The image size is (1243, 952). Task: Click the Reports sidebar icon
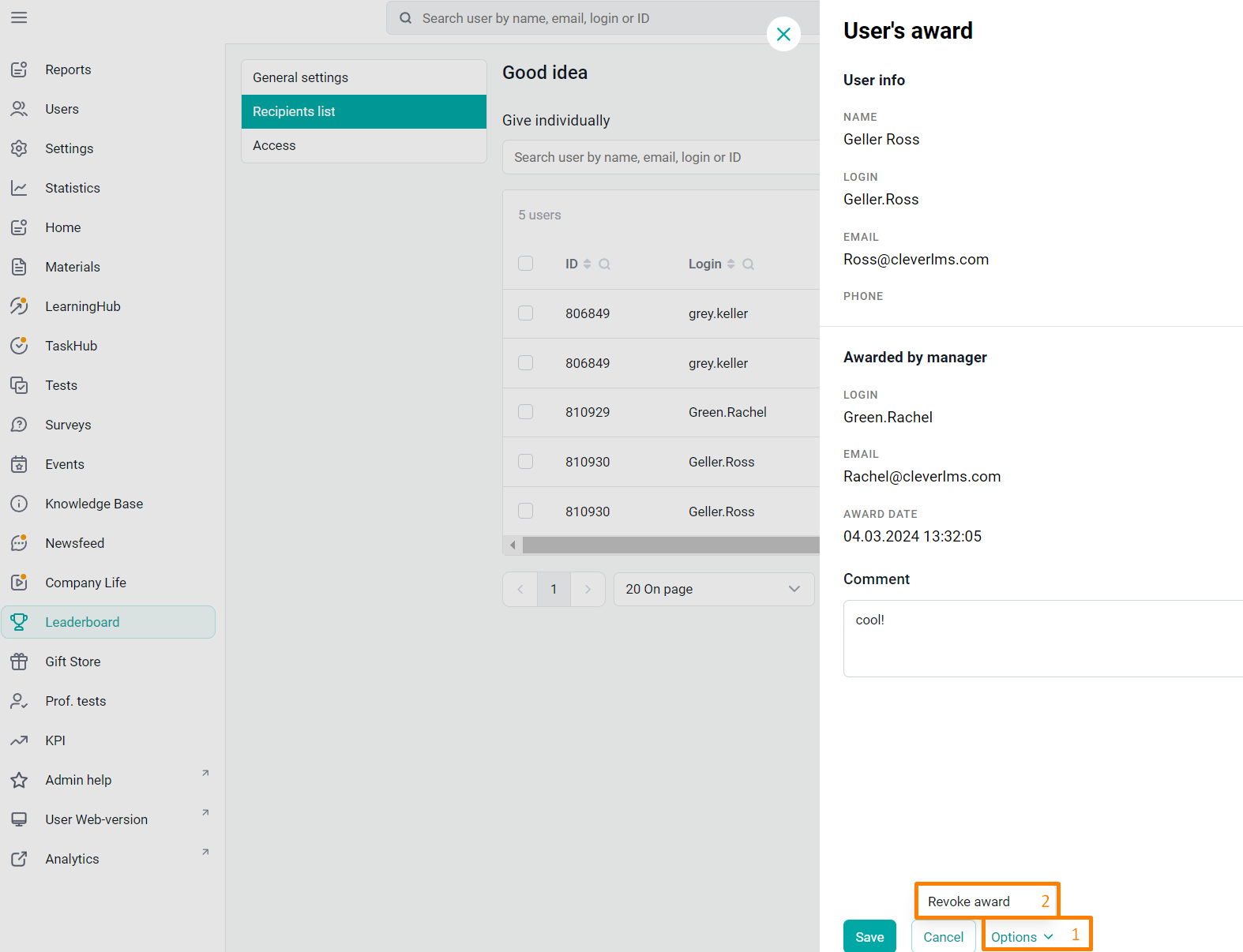point(19,69)
